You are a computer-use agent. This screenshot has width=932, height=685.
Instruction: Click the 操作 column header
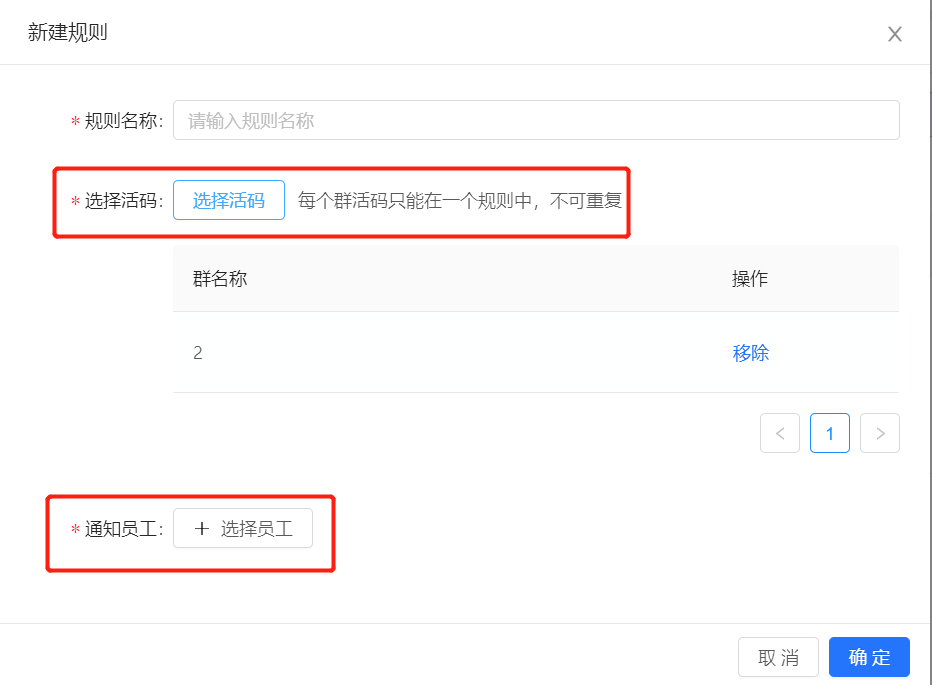point(750,278)
